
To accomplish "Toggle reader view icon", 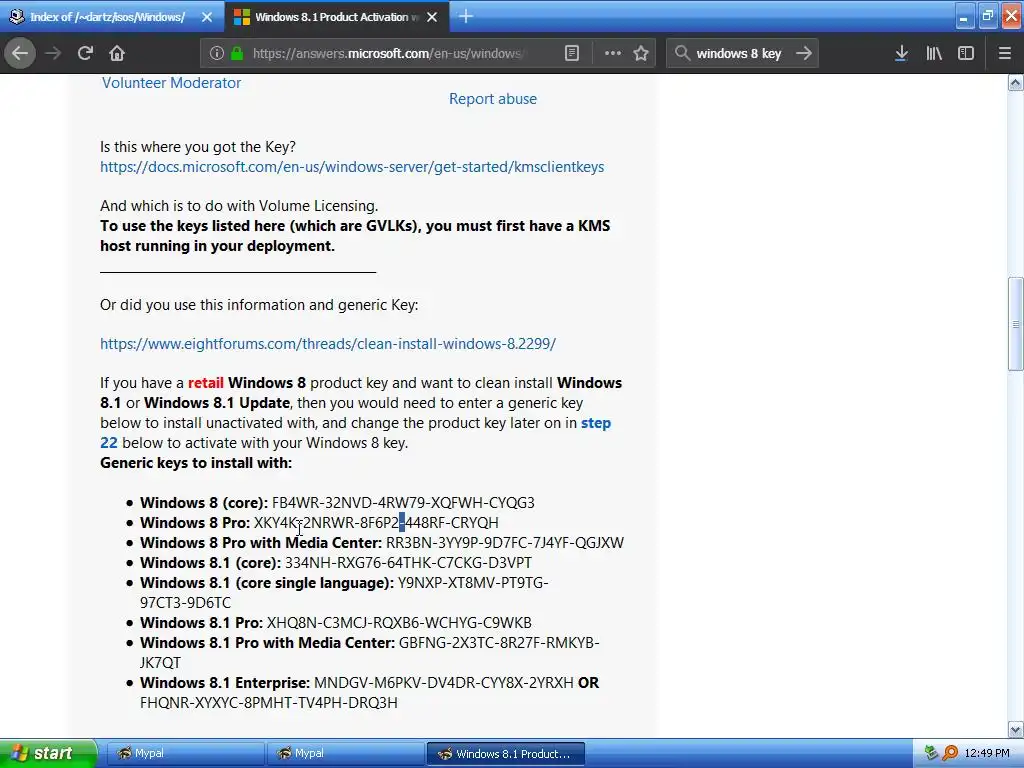I will tap(571, 53).
